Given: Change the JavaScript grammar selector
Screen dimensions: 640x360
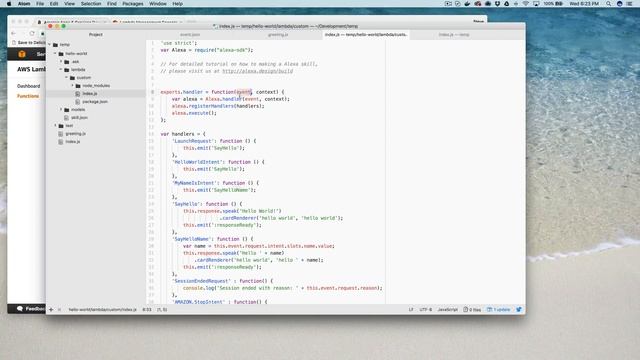Looking at the screenshot, I should [x=448, y=309].
